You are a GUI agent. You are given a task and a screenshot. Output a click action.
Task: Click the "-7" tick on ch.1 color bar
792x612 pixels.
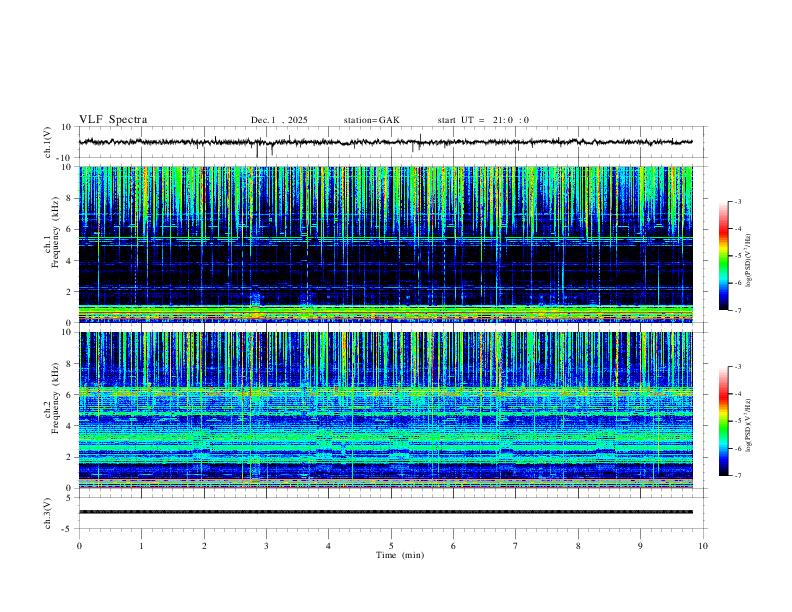[x=738, y=310]
